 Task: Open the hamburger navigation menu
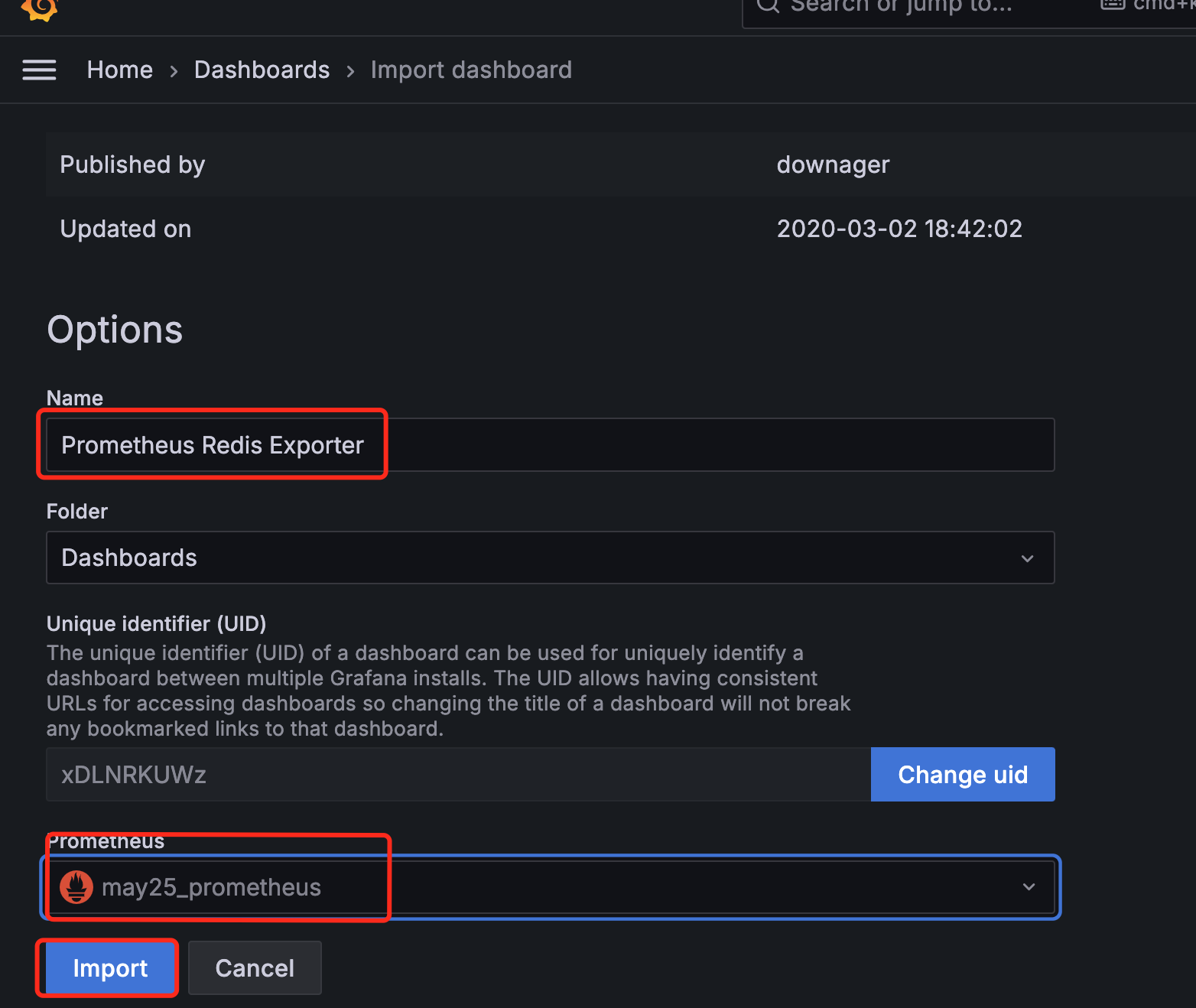pyautogui.click(x=39, y=70)
